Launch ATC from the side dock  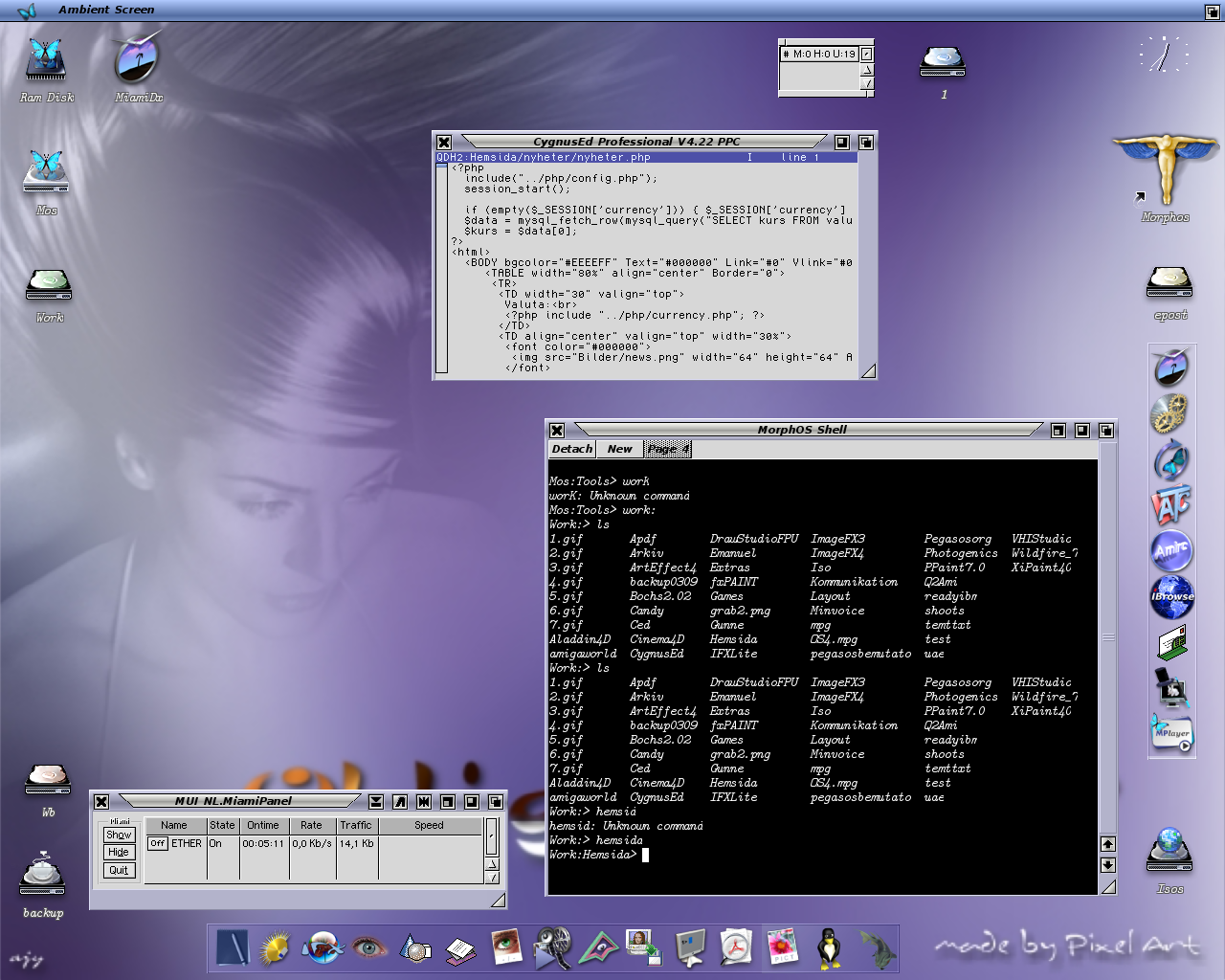[x=1171, y=504]
